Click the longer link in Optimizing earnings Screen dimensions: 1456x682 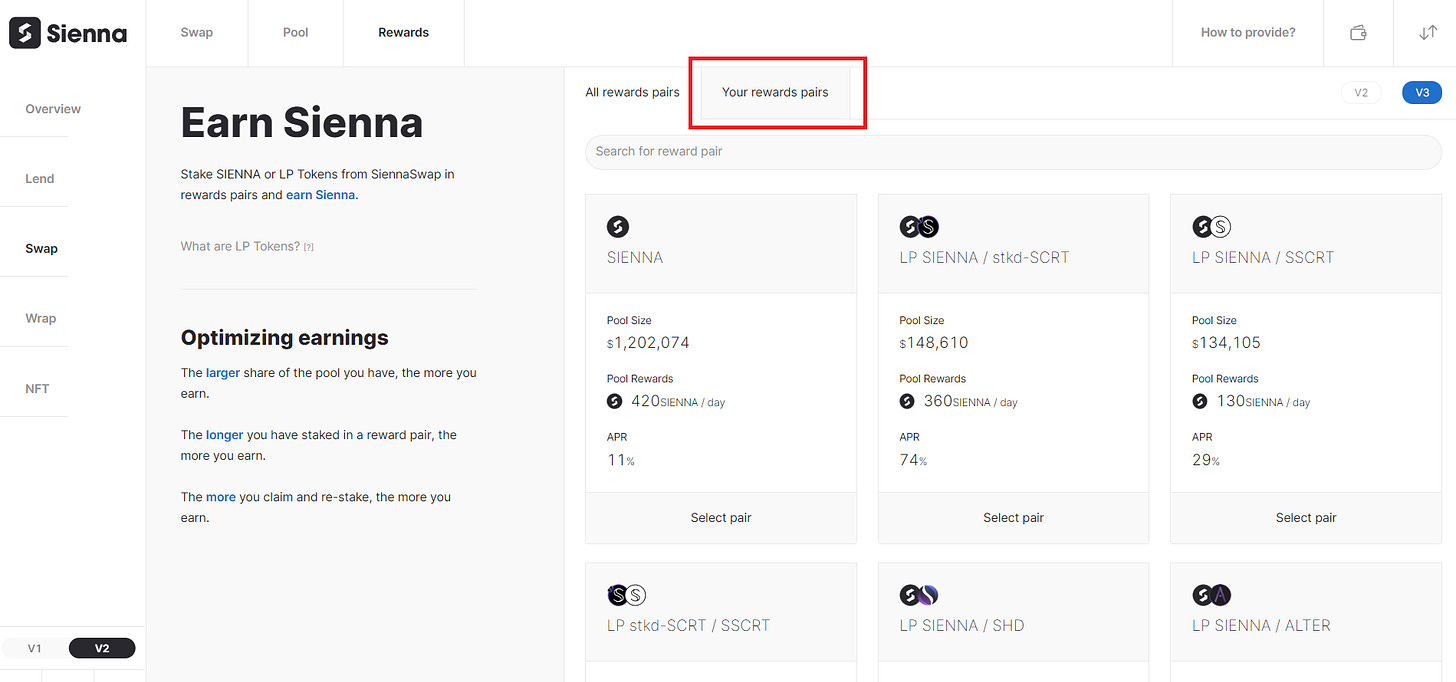[225, 435]
